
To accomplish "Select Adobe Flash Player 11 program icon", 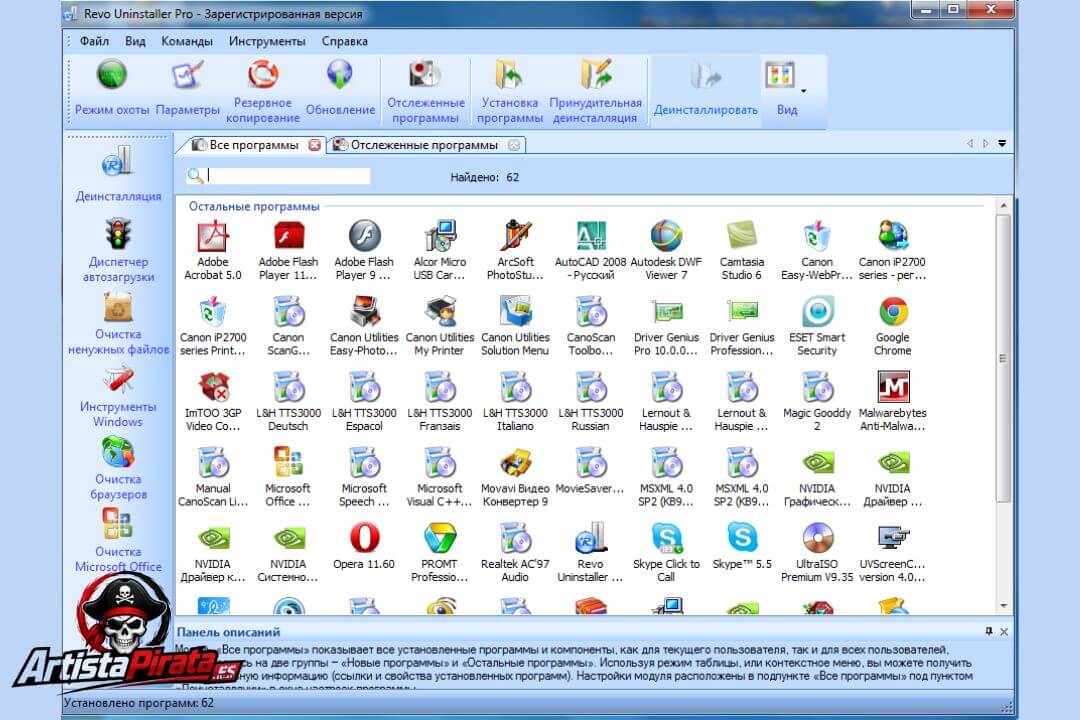I will (x=288, y=249).
